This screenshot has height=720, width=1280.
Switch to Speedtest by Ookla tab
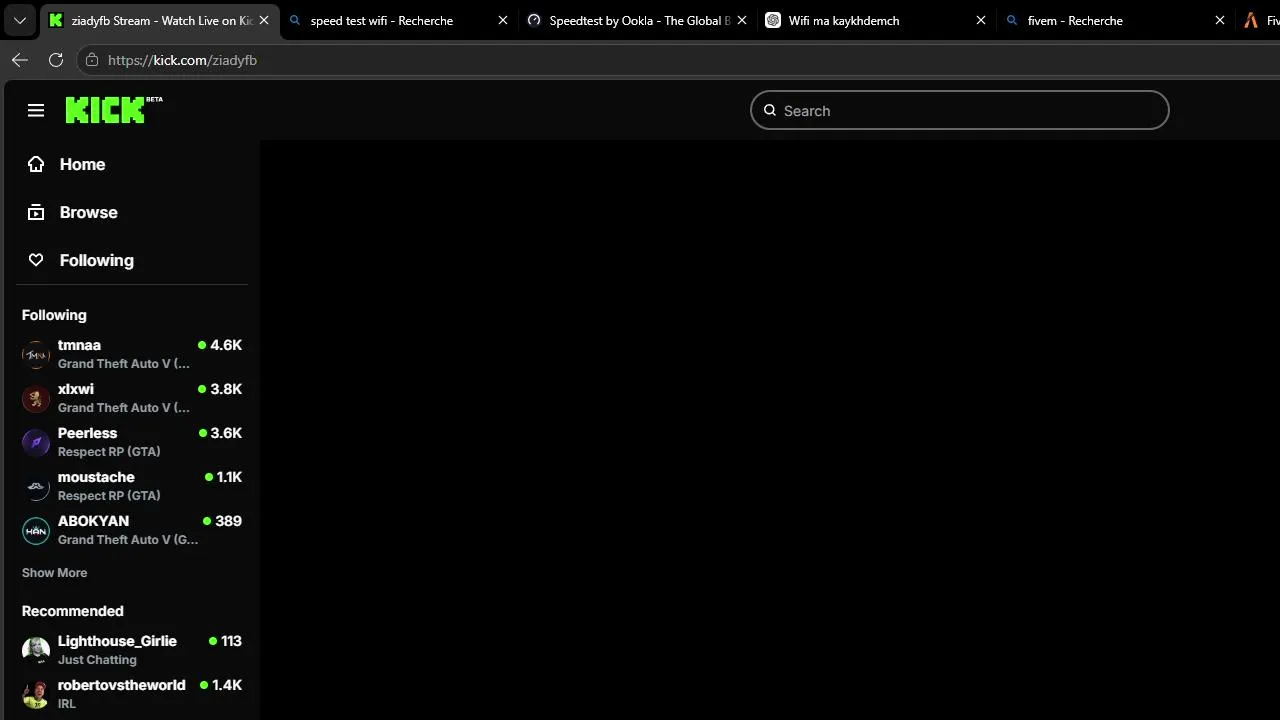639,20
